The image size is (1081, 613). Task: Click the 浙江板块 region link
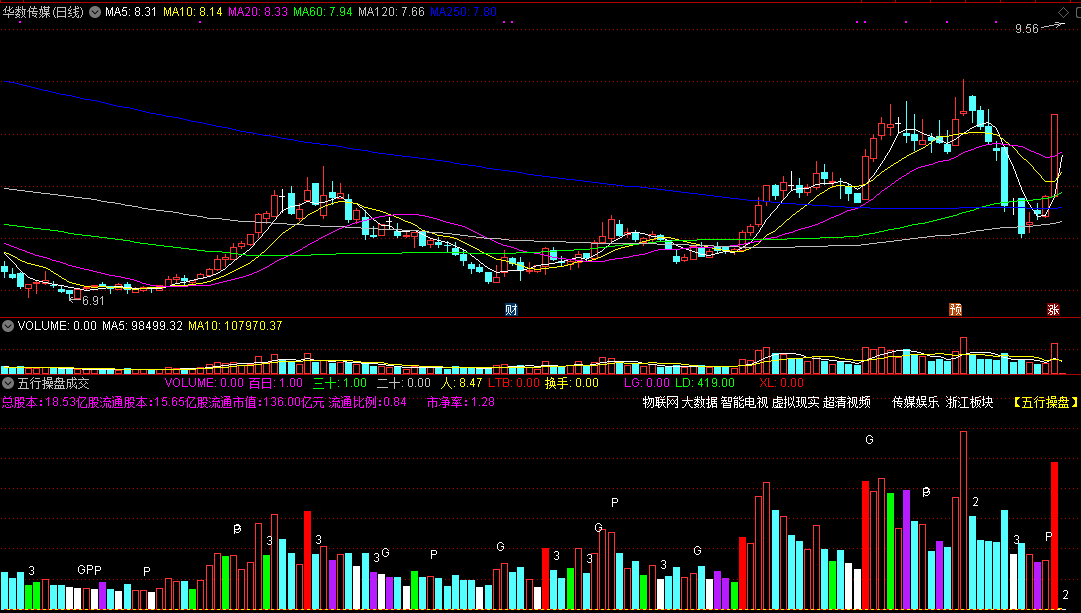(x=969, y=402)
